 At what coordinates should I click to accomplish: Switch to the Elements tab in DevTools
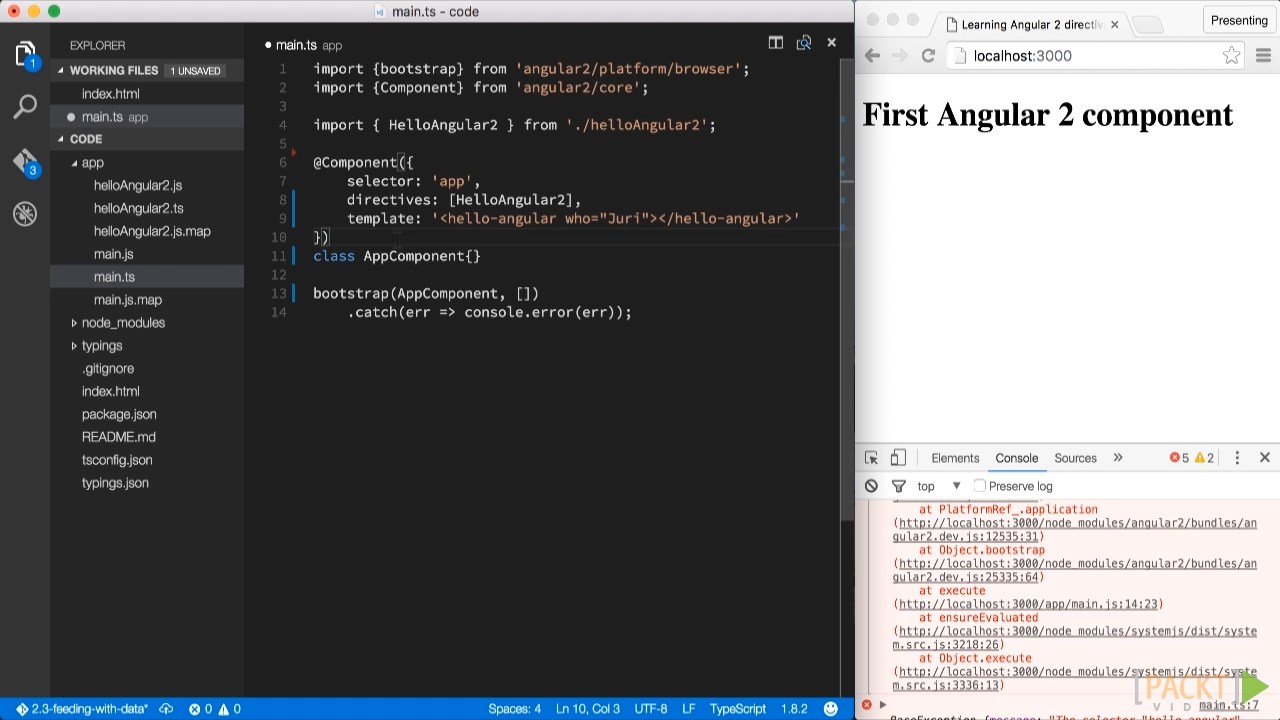955,458
